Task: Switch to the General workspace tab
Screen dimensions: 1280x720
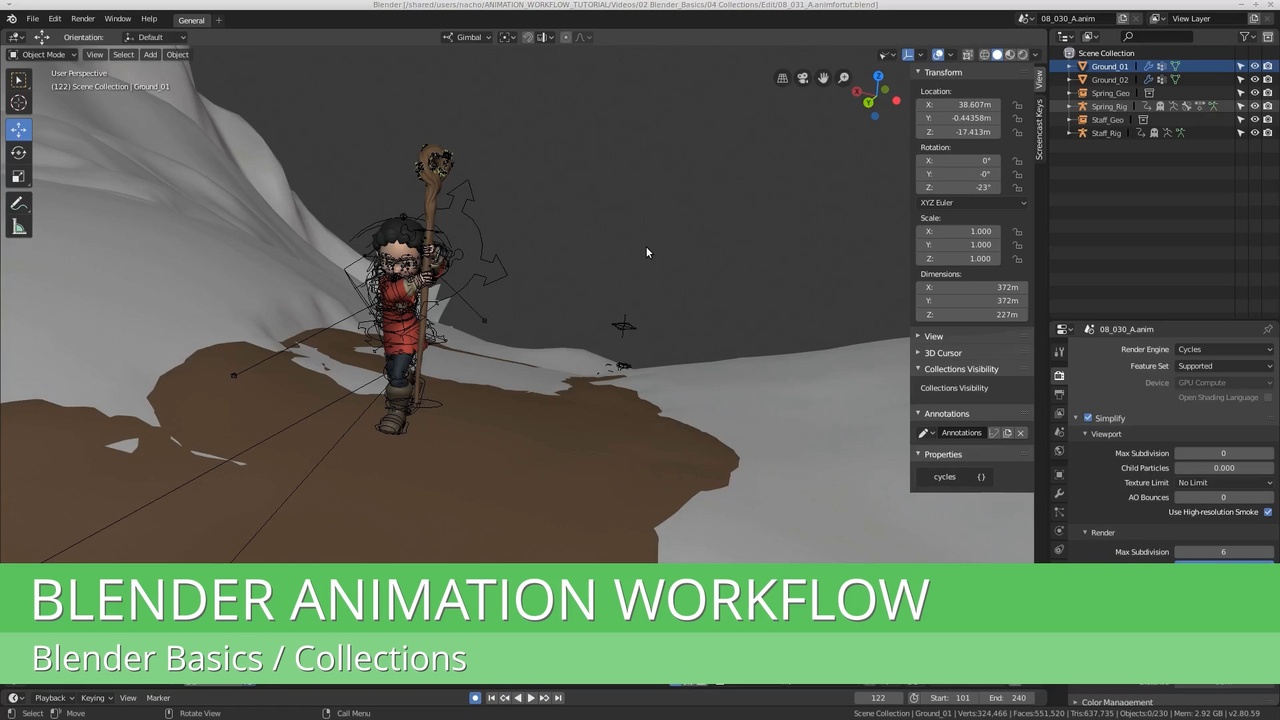Action: coord(191,20)
